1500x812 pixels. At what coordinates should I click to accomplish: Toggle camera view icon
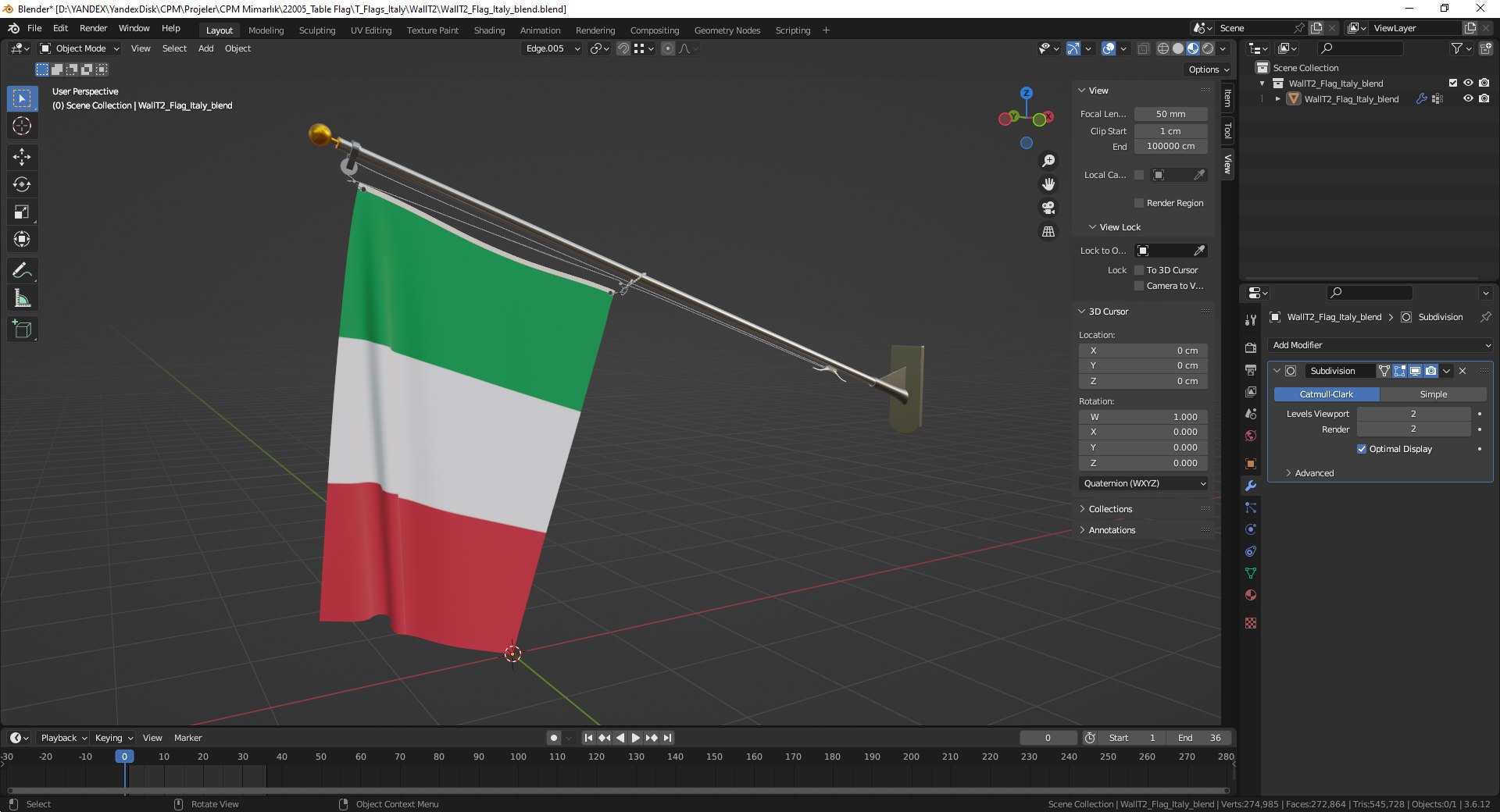click(1048, 208)
